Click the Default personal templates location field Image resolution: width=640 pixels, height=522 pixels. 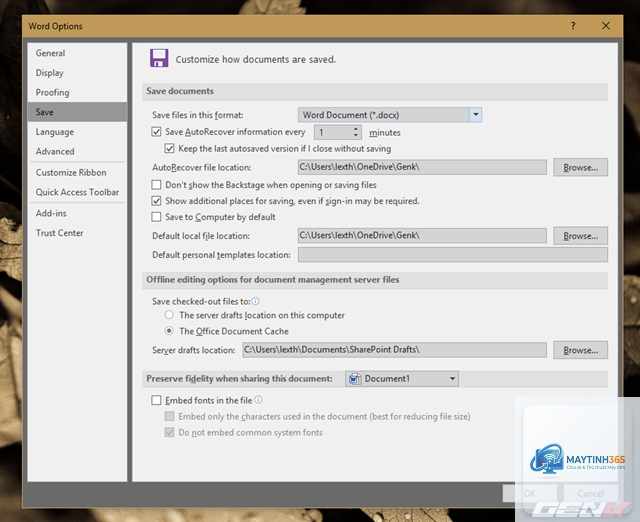(453, 255)
